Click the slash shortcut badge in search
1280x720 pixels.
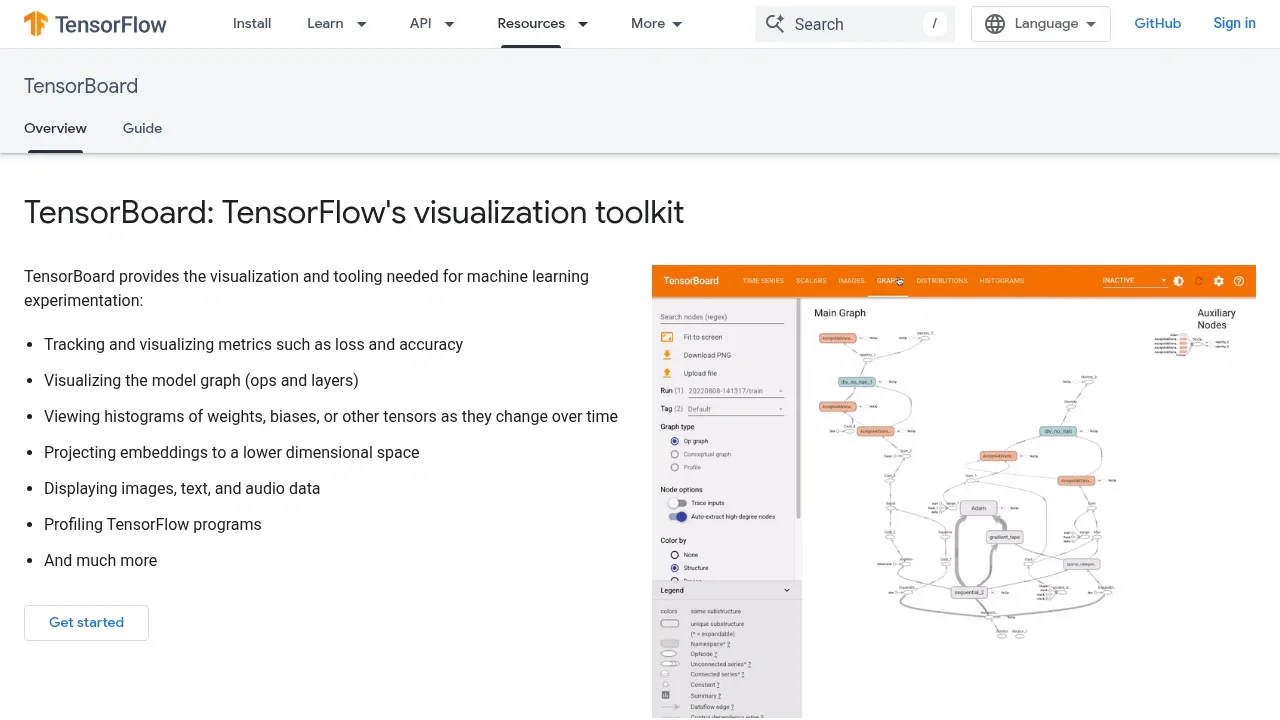935,24
